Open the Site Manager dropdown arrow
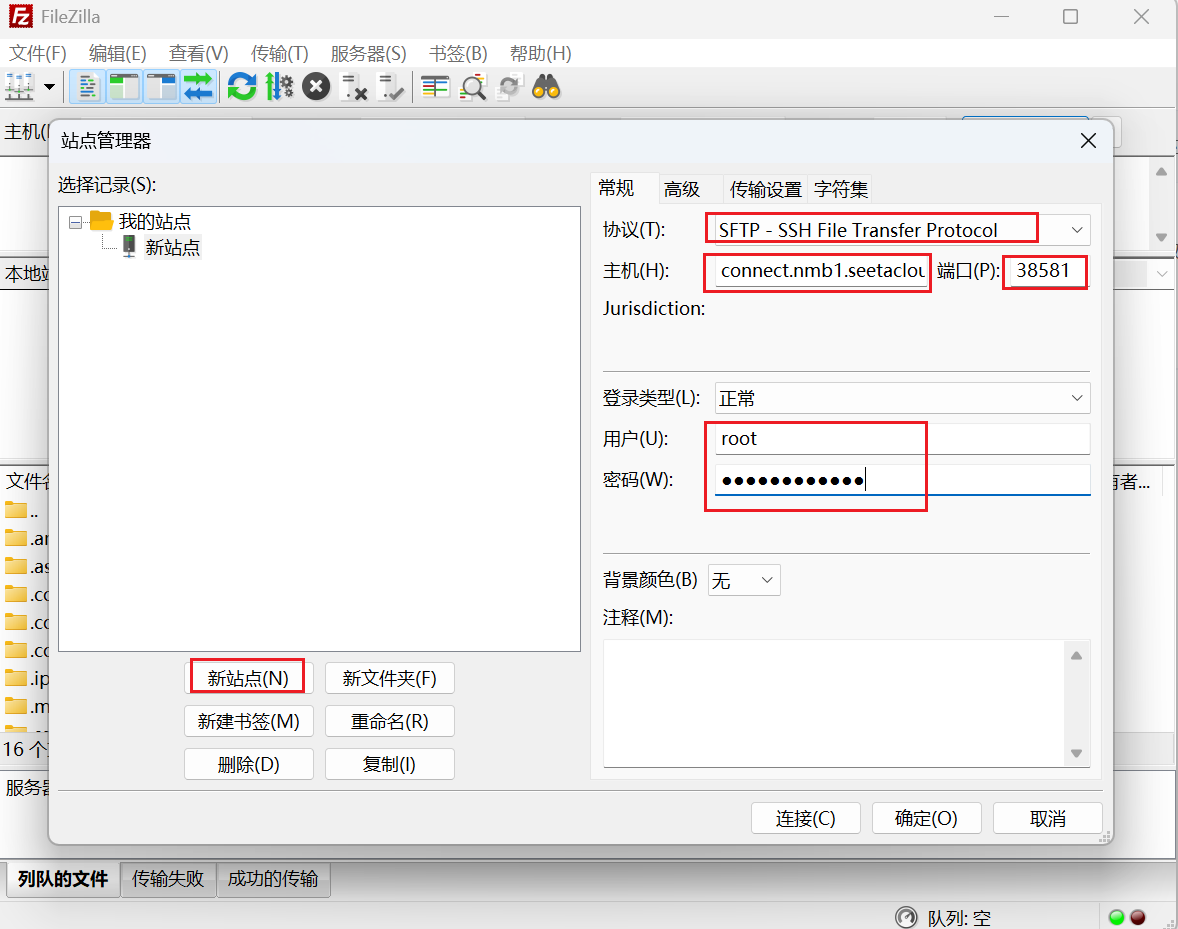 [50, 87]
